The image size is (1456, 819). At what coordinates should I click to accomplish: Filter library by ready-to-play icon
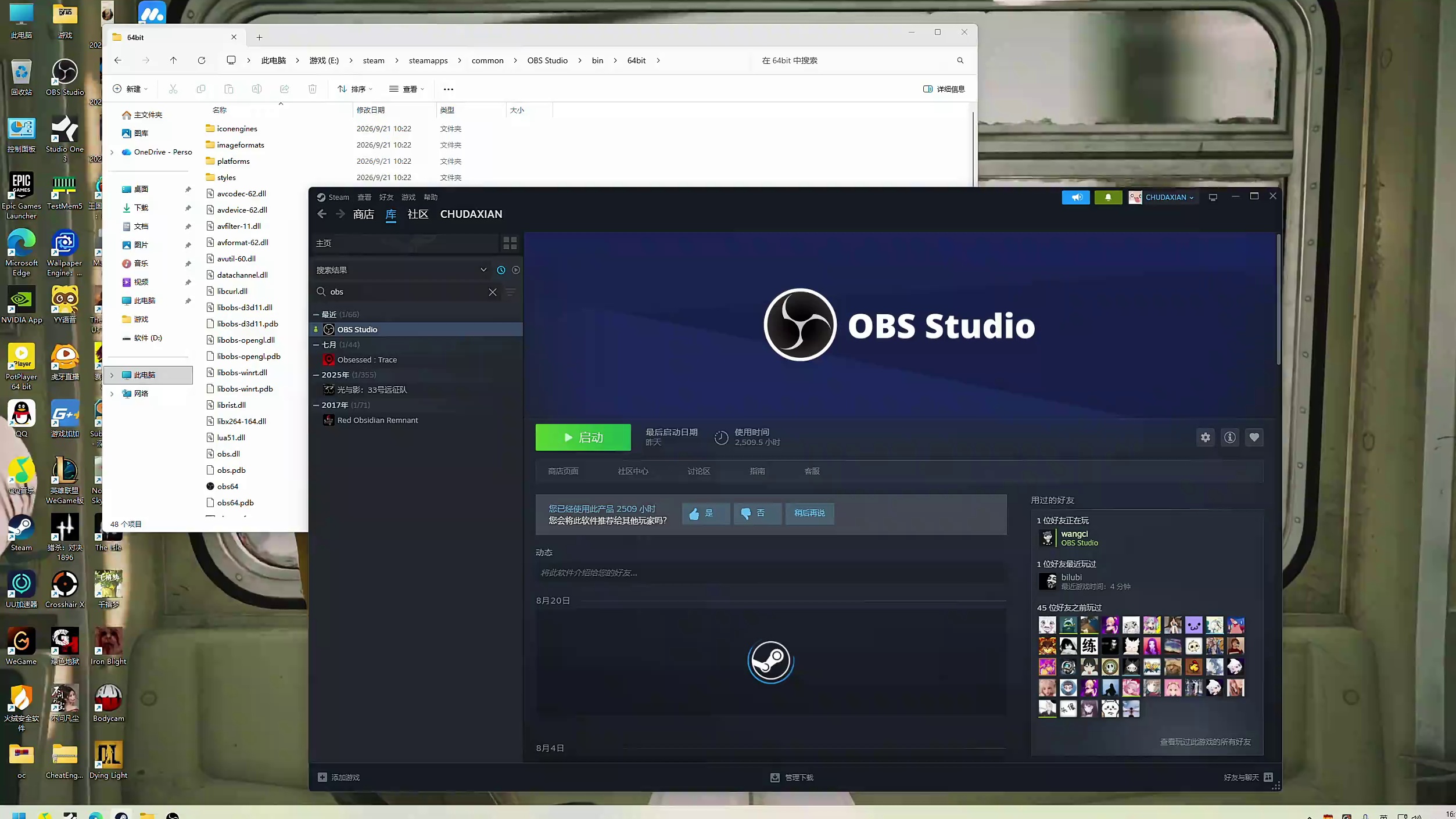click(516, 270)
